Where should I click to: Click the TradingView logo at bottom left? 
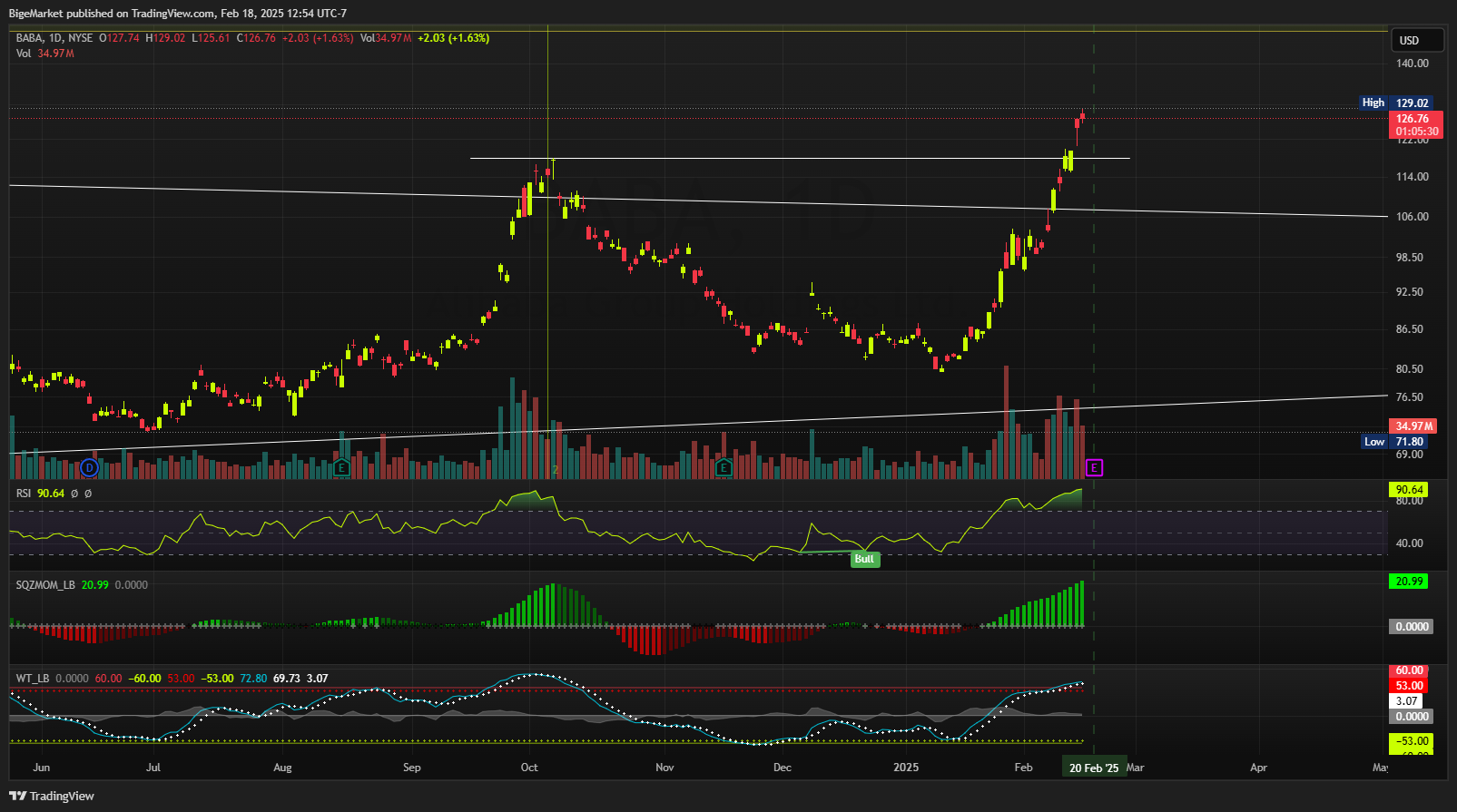(x=52, y=796)
